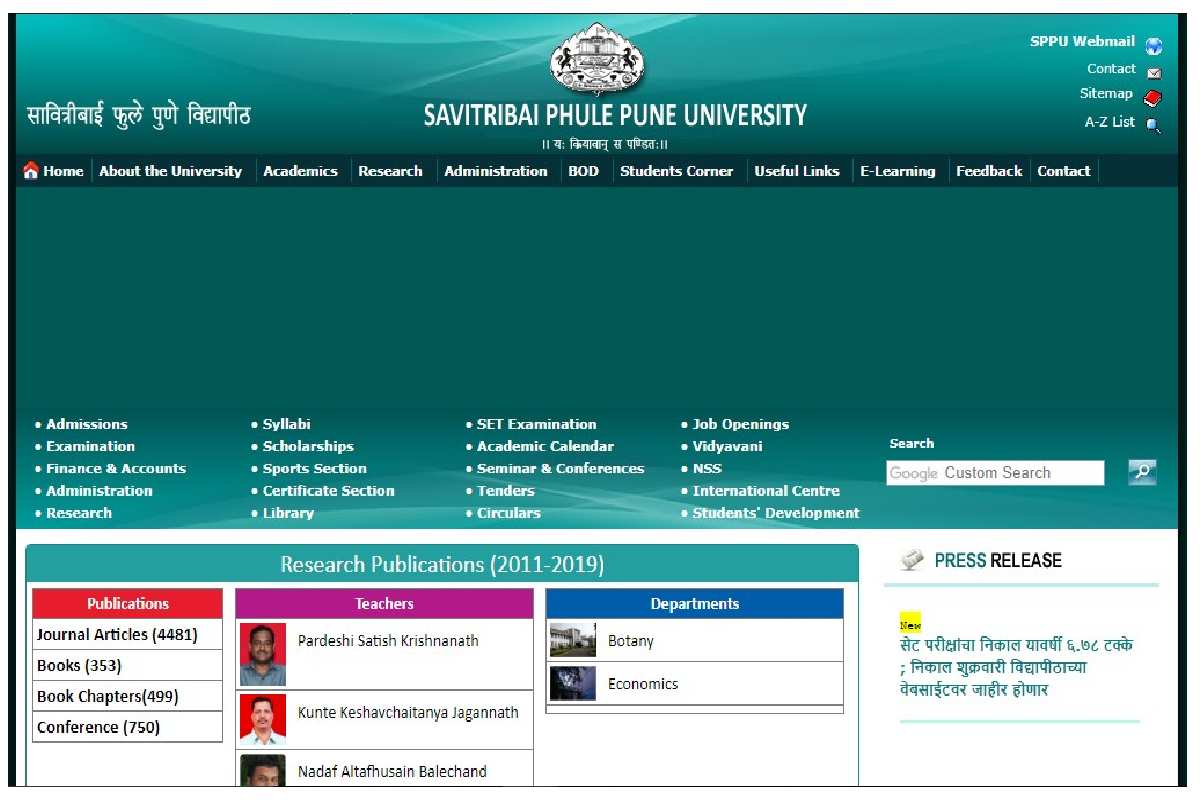
Task: Select the Publications header tab
Action: point(127,603)
